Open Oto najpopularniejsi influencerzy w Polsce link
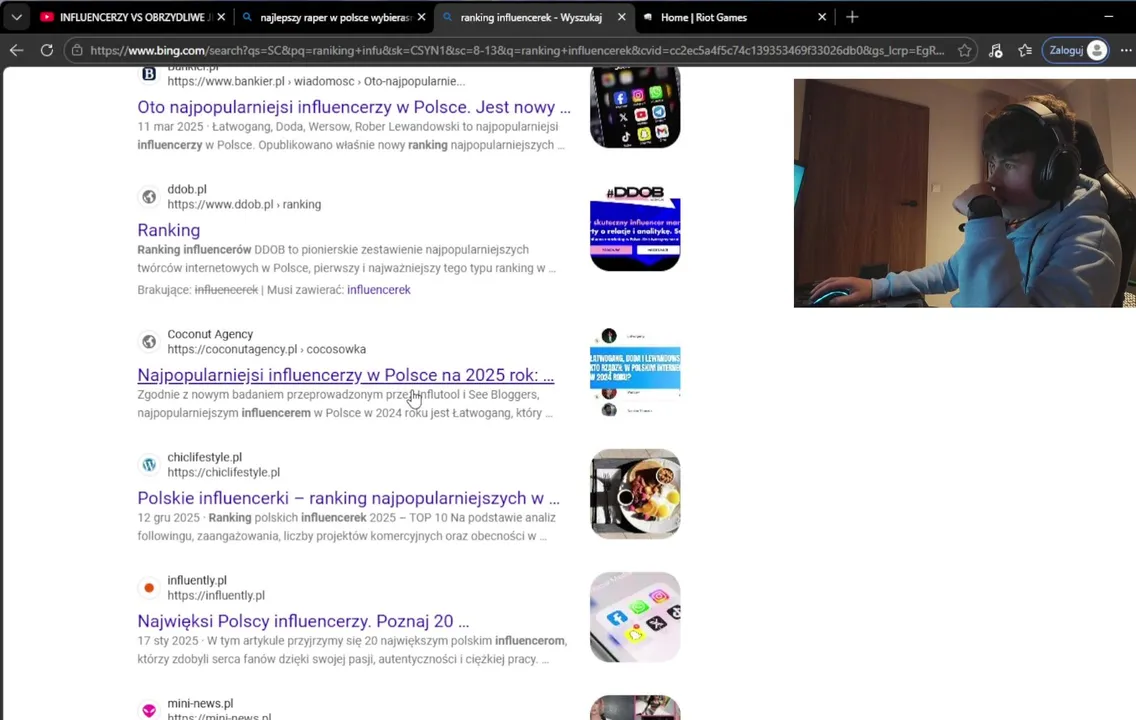The height and width of the screenshot is (720, 1136). pos(354,107)
